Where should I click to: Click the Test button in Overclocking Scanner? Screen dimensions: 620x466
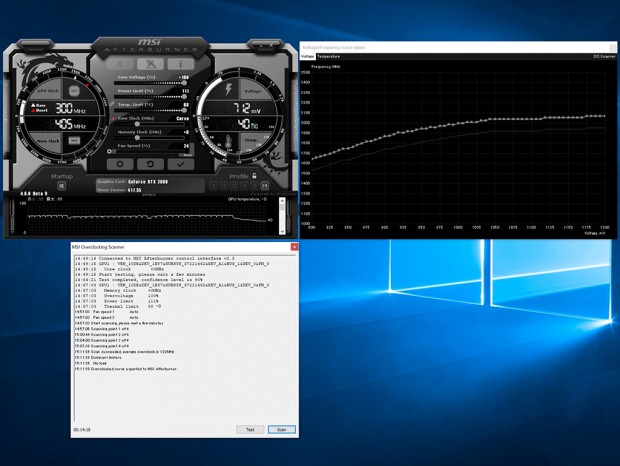pos(250,429)
